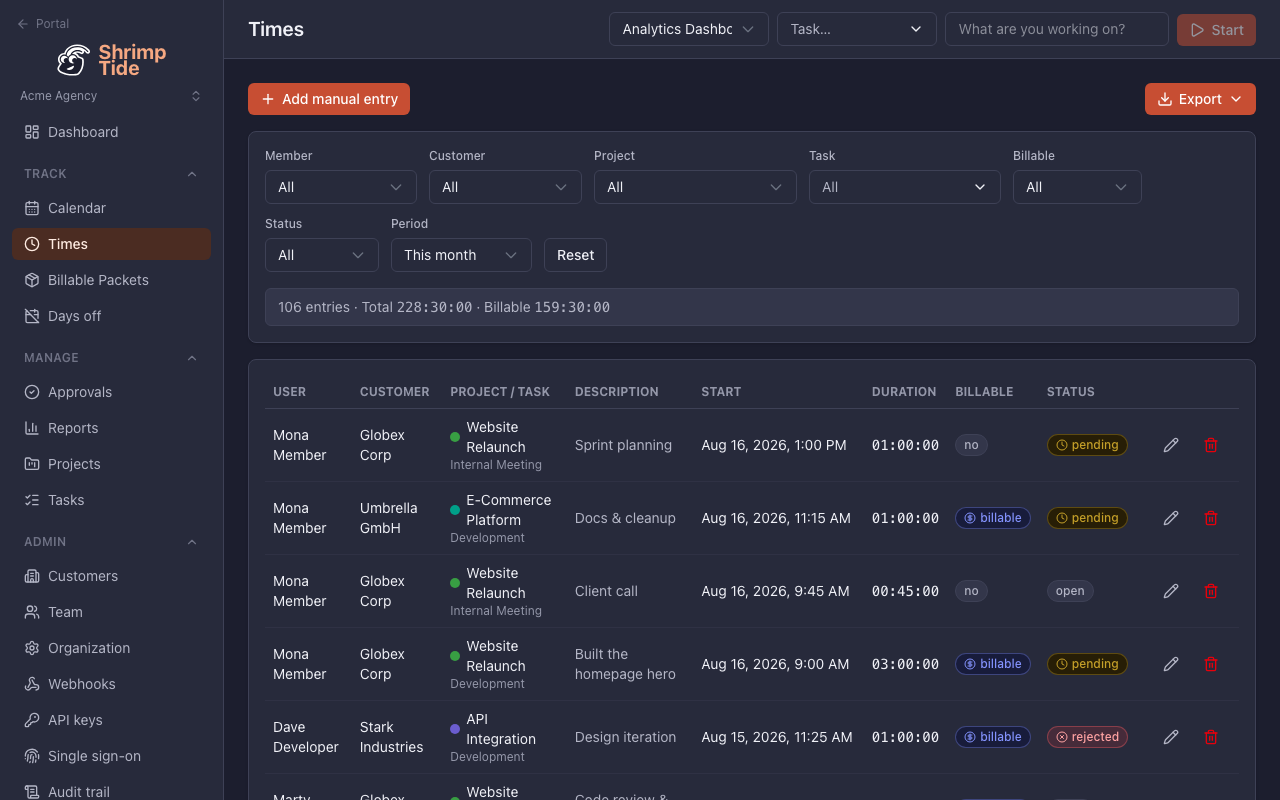Image resolution: width=1280 pixels, height=800 pixels.
Task: Start the timer
Action: pos(1216,29)
